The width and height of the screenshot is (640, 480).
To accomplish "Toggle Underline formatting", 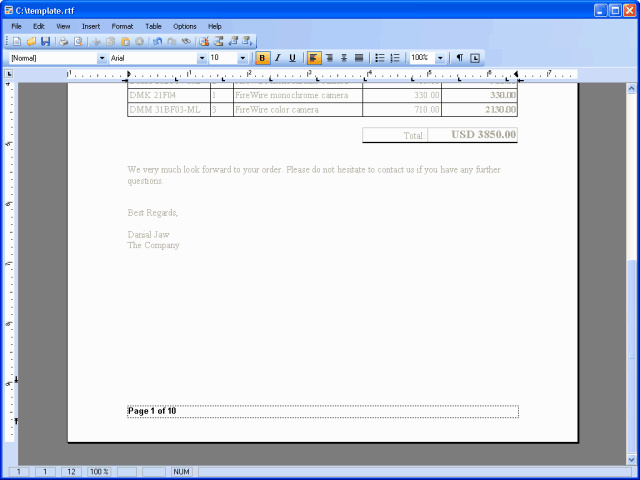I will click(x=292, y=58).
